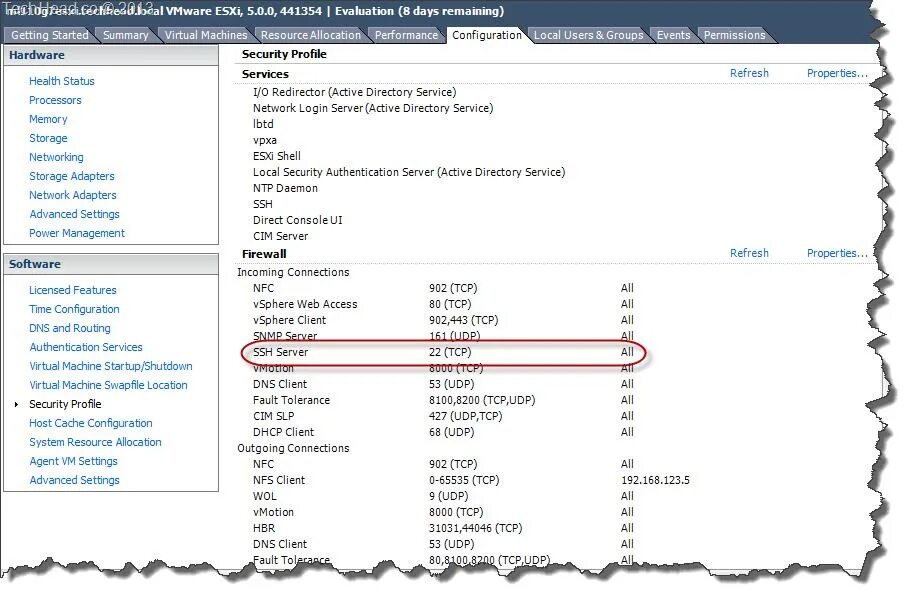
Task: Open Hardware Advanced Settings link
Action: pos(75,214)
